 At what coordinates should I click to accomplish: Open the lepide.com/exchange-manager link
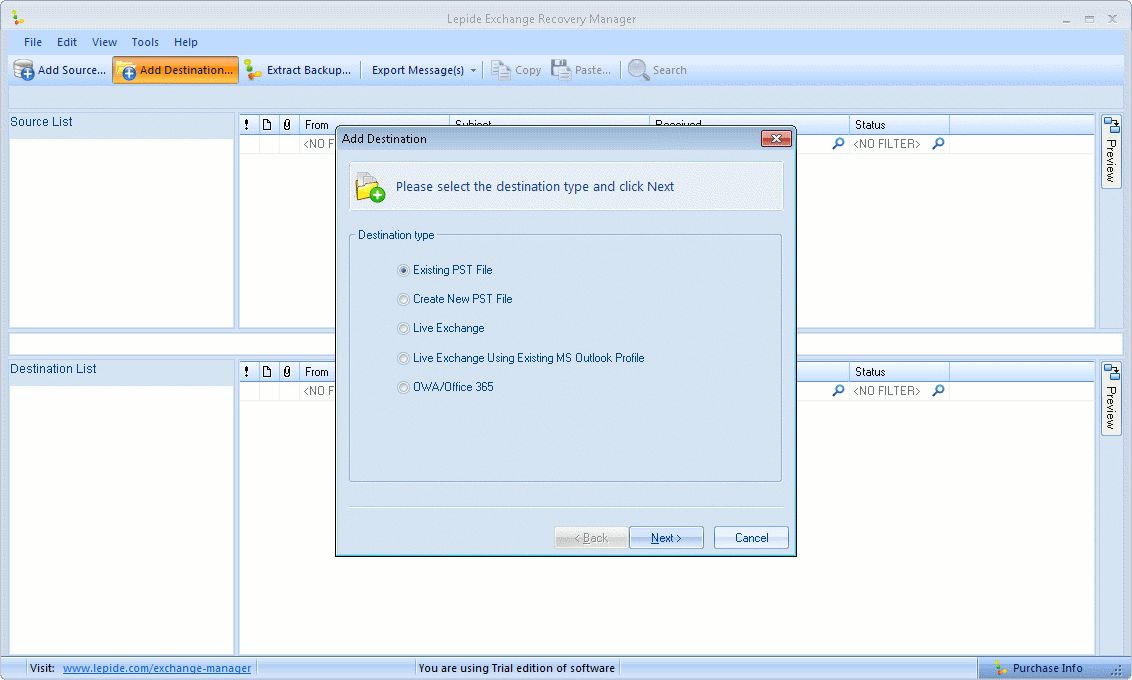click(157, 668)
